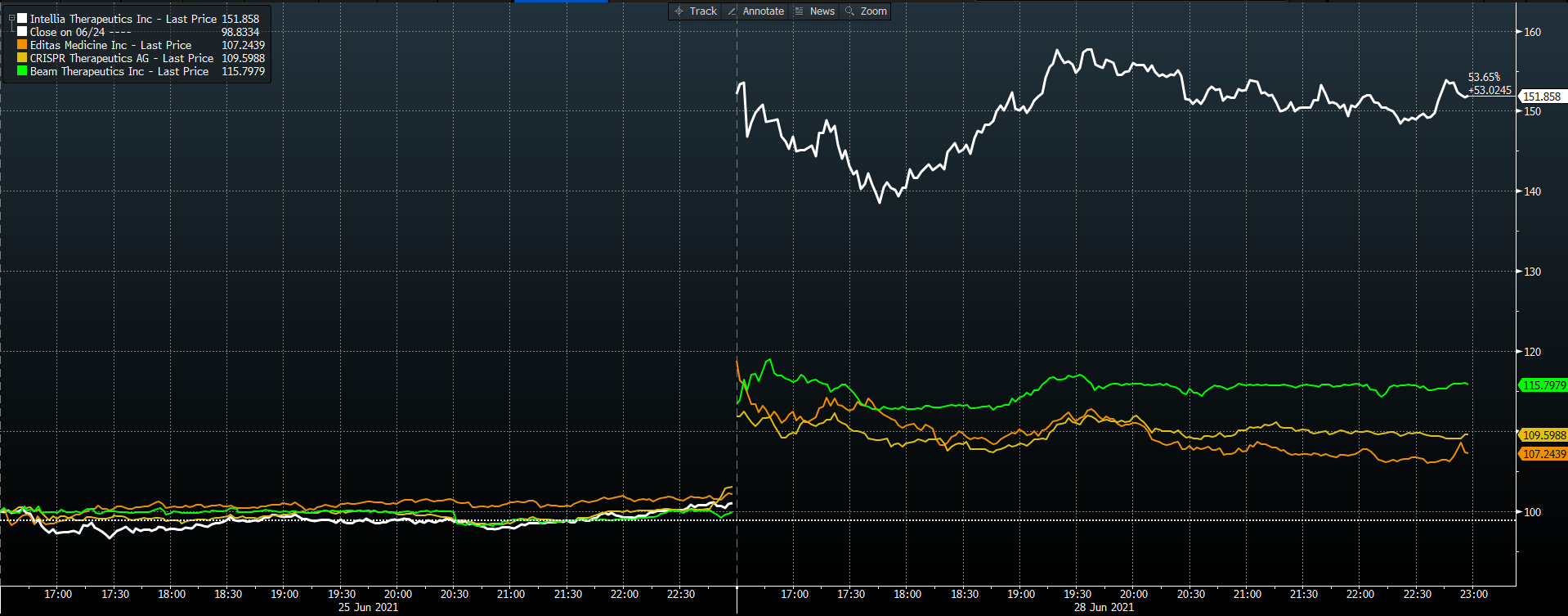Collapse the legend tree with minus box
The image size is (1568, 616).
pos(11,18)
